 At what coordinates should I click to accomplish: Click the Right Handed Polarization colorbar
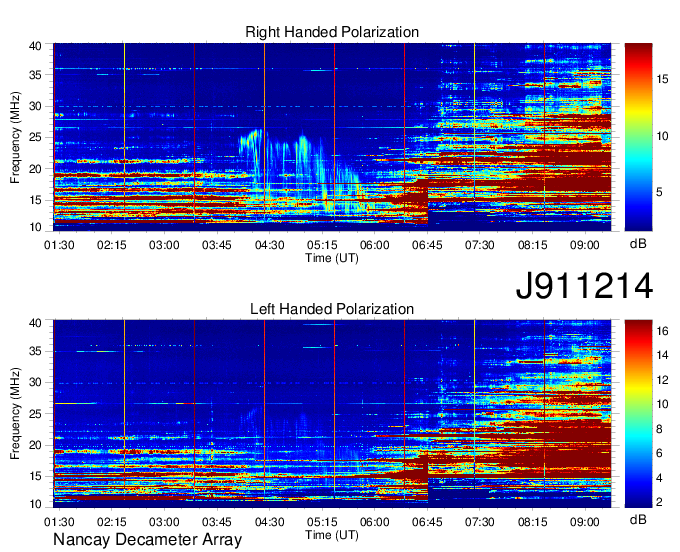click(x=638, y=137)
